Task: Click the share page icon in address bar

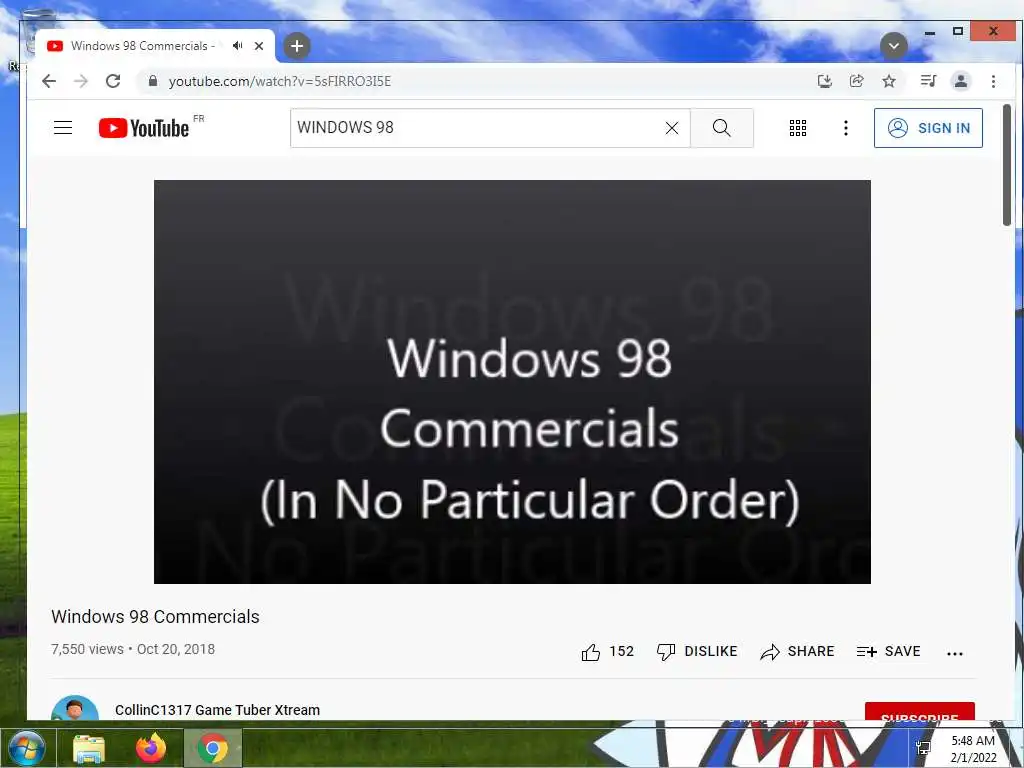Action: pos(857,81)
